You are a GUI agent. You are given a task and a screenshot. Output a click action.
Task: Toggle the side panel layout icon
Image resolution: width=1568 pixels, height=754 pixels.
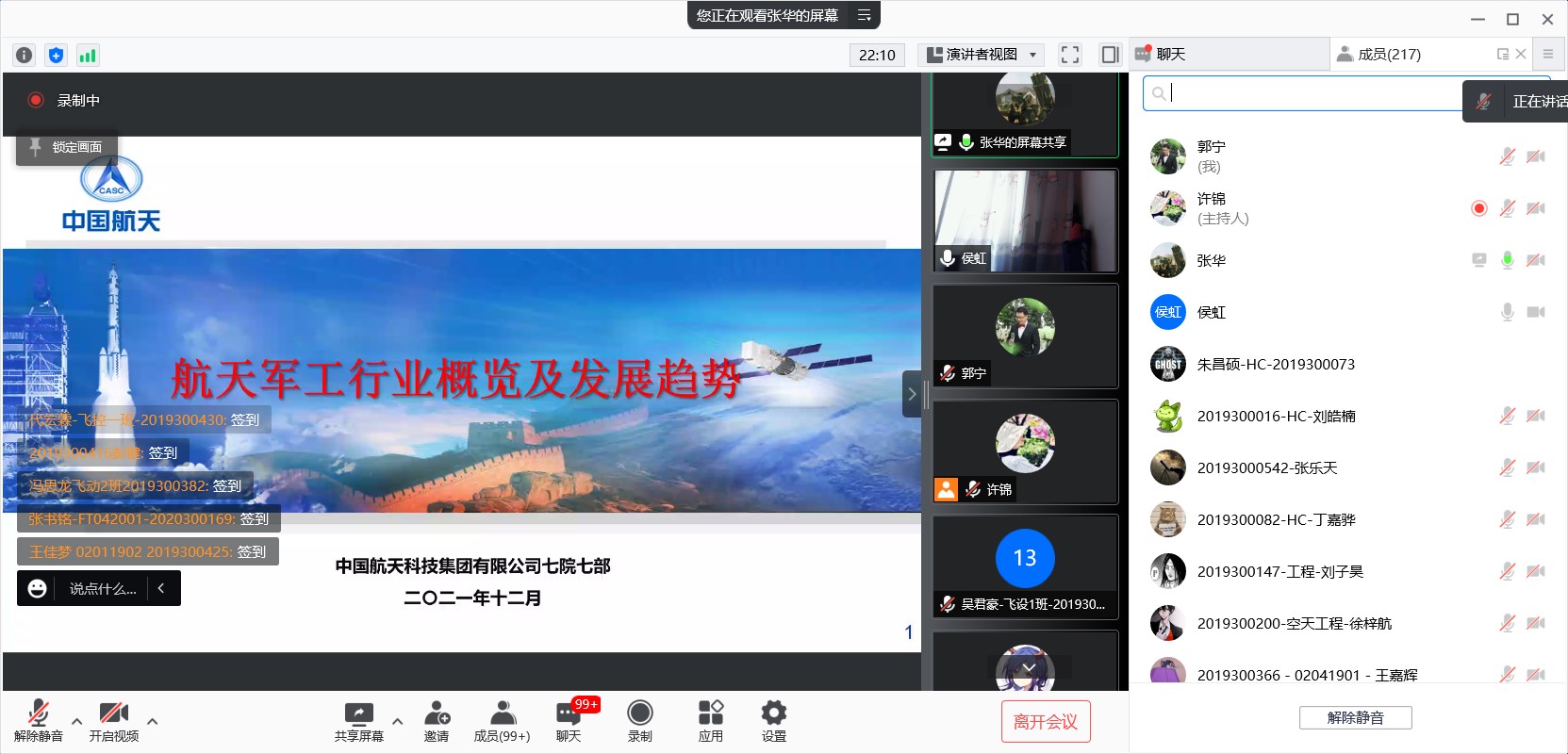click(x=1110, y=55)
